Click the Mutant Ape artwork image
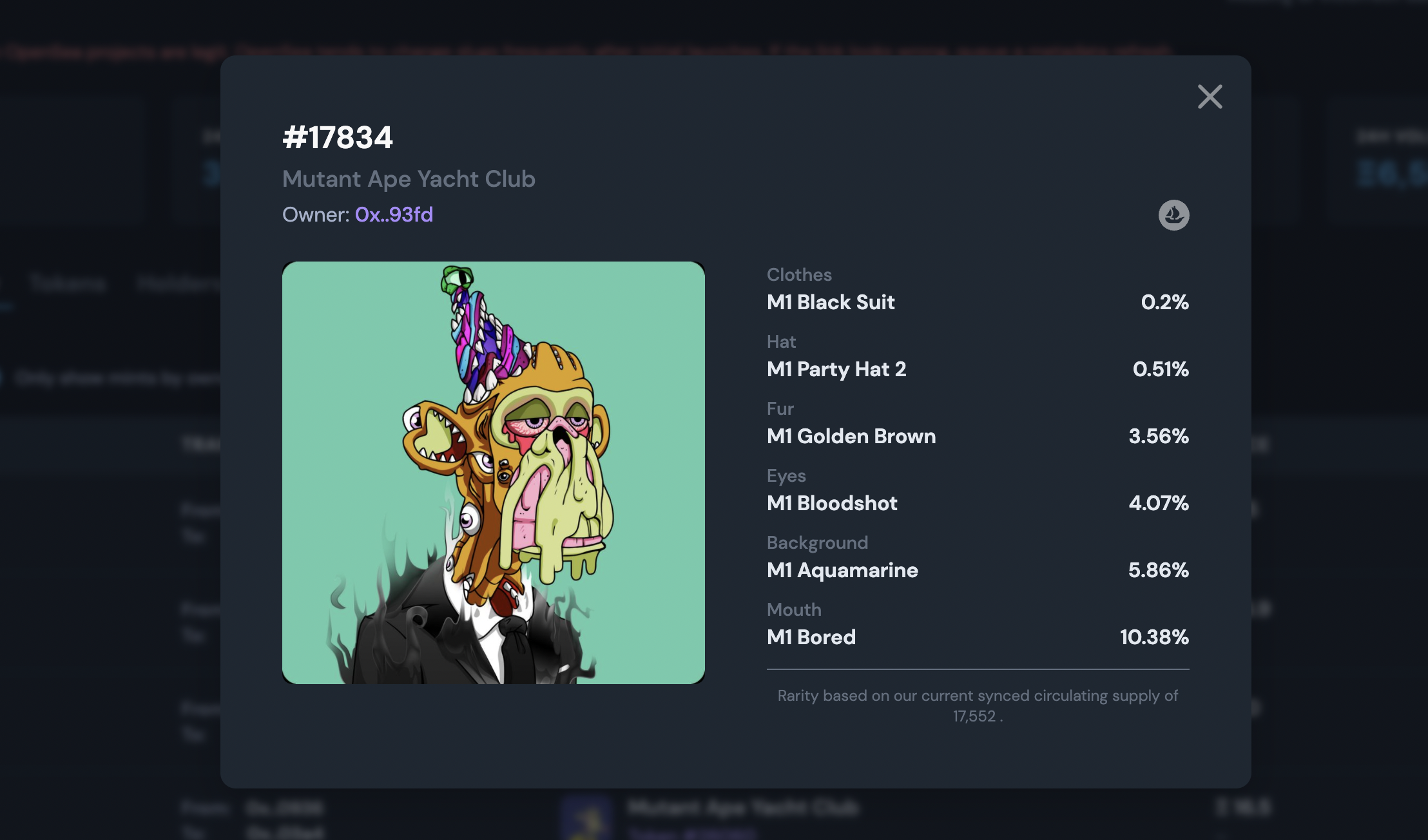The width and height of the screenshot is (1428, 840). point(494,473)
